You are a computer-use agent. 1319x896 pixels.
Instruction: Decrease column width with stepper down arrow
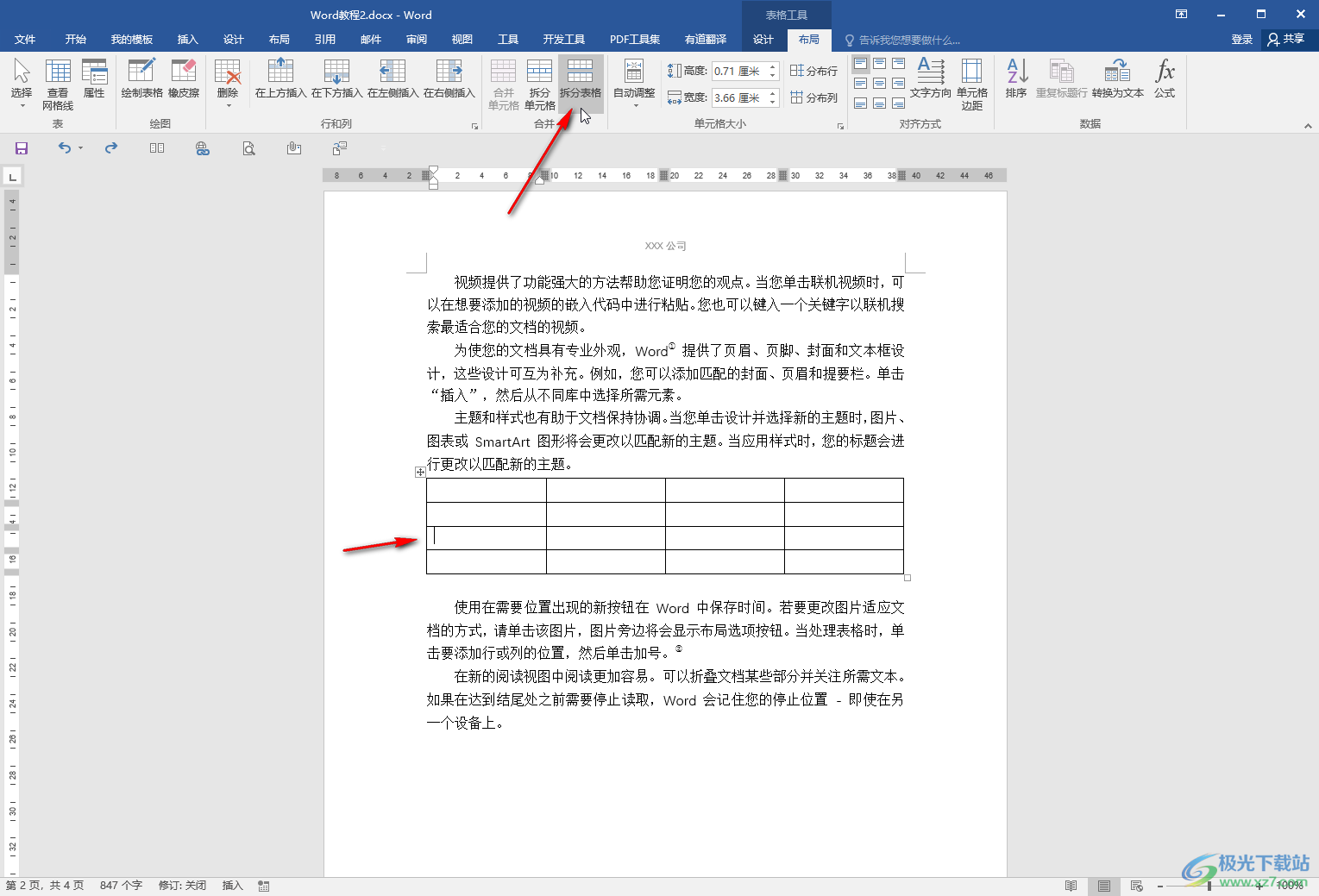773,102
